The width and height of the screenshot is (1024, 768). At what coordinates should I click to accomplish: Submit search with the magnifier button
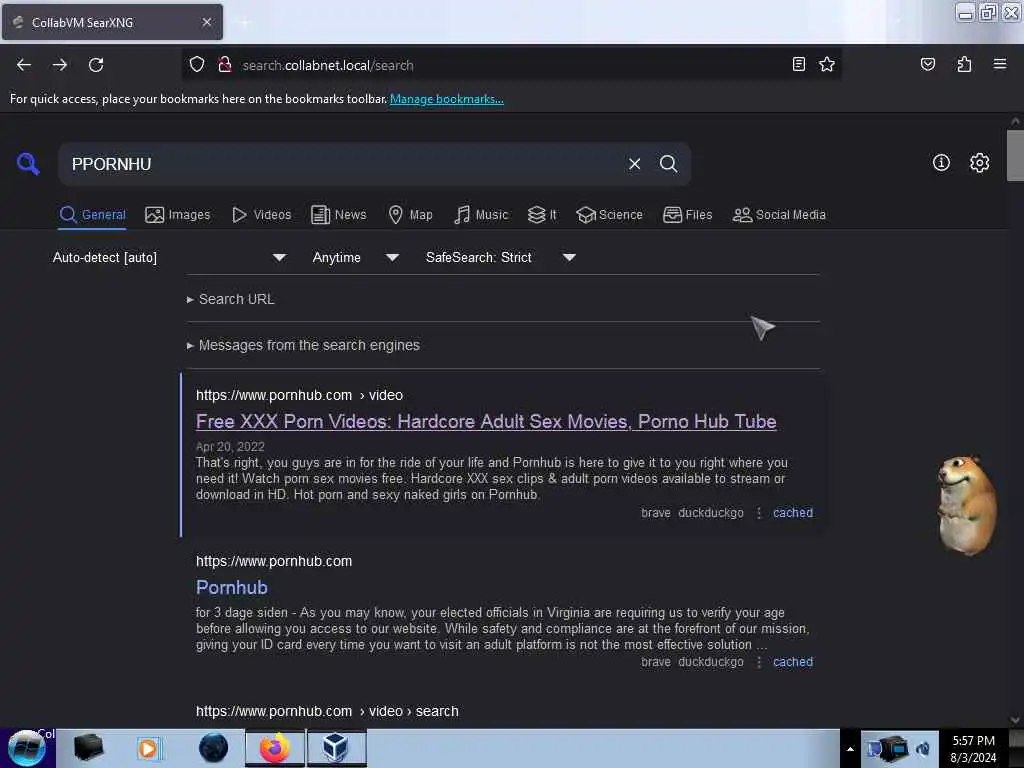668,164
